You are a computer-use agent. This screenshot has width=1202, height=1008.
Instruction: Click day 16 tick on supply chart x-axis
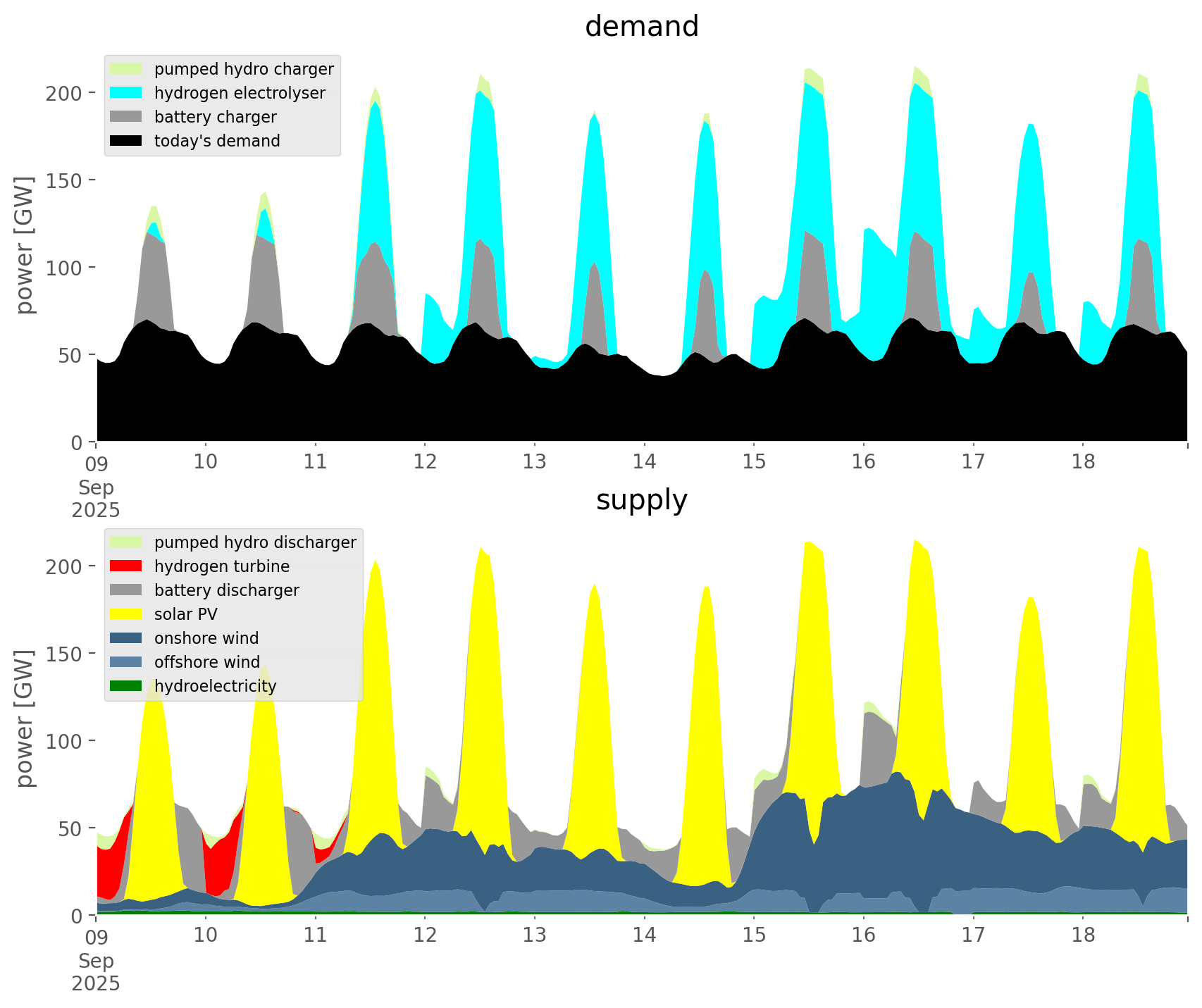point(863,935)
